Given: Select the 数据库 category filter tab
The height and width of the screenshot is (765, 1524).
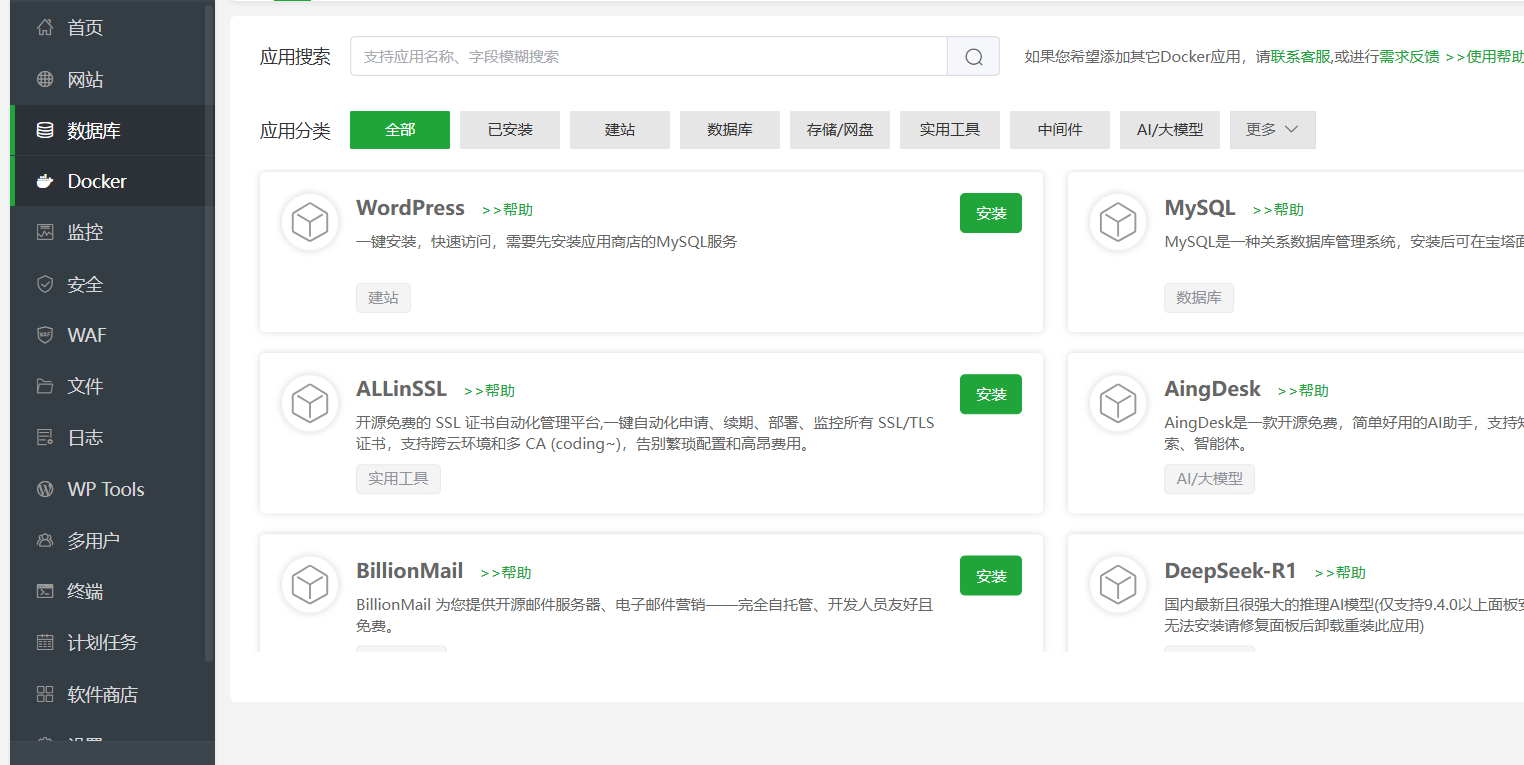Looking at the screenshot, I should point(730,130).
